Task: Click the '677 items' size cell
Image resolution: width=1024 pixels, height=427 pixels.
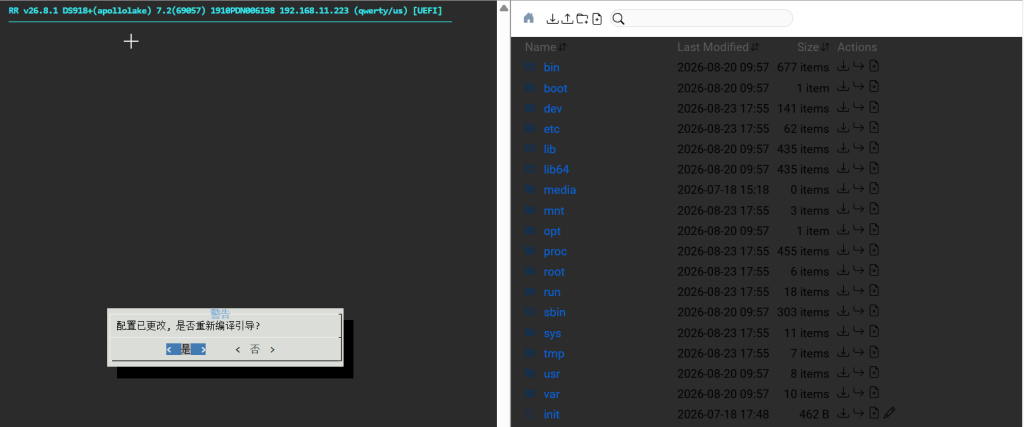Action: tap(803, 67)
